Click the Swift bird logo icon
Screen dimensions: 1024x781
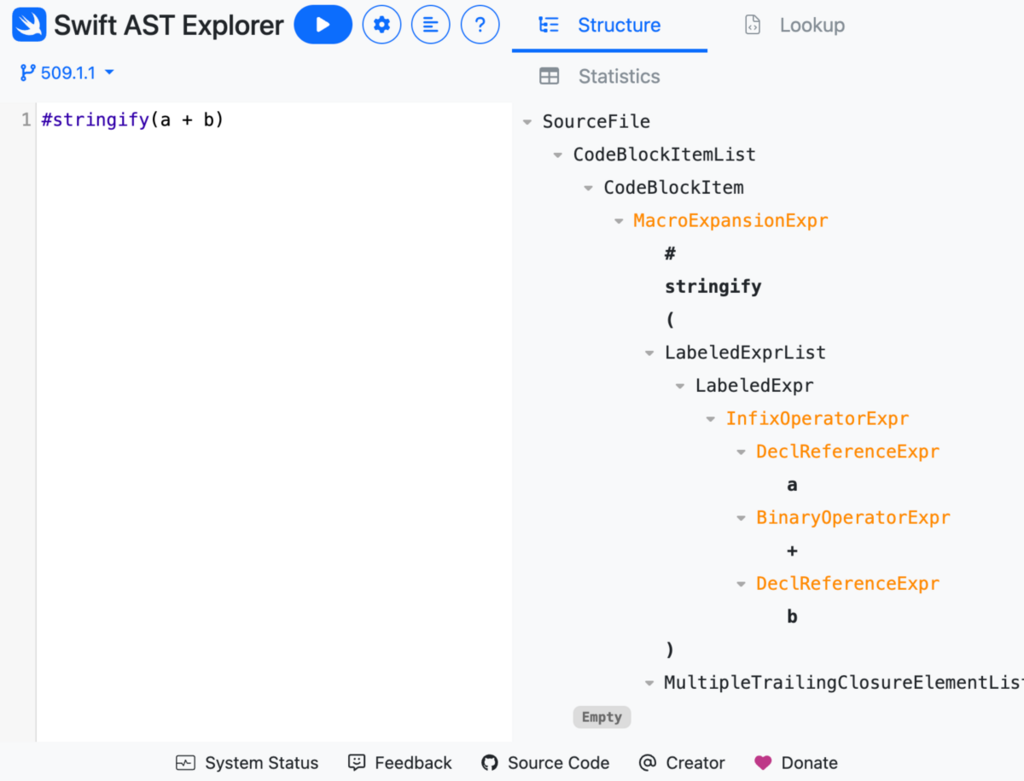(x=29, y=25)
